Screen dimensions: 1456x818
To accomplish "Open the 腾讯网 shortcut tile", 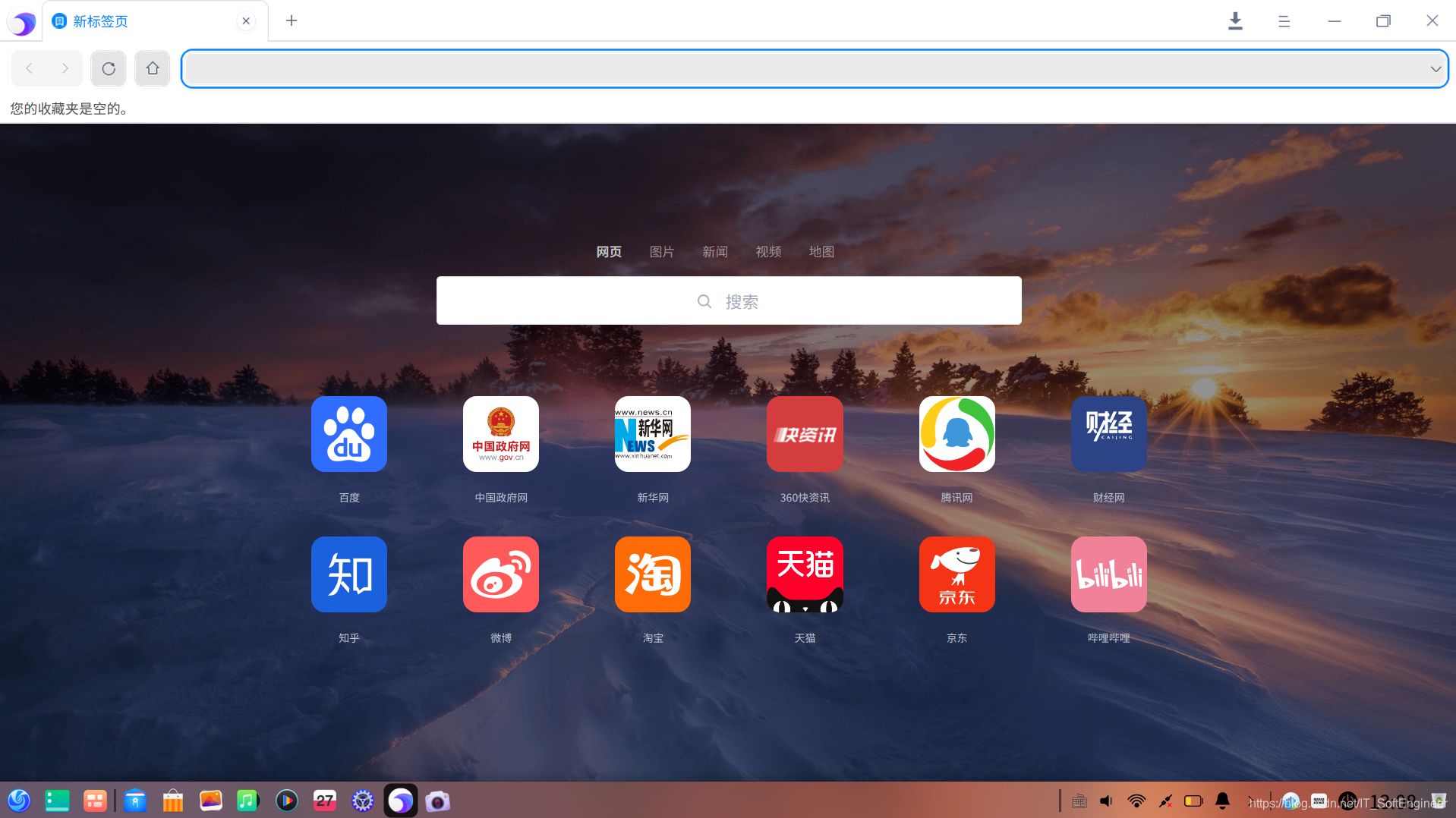I will pyautogui.click(x=956, y=434).
